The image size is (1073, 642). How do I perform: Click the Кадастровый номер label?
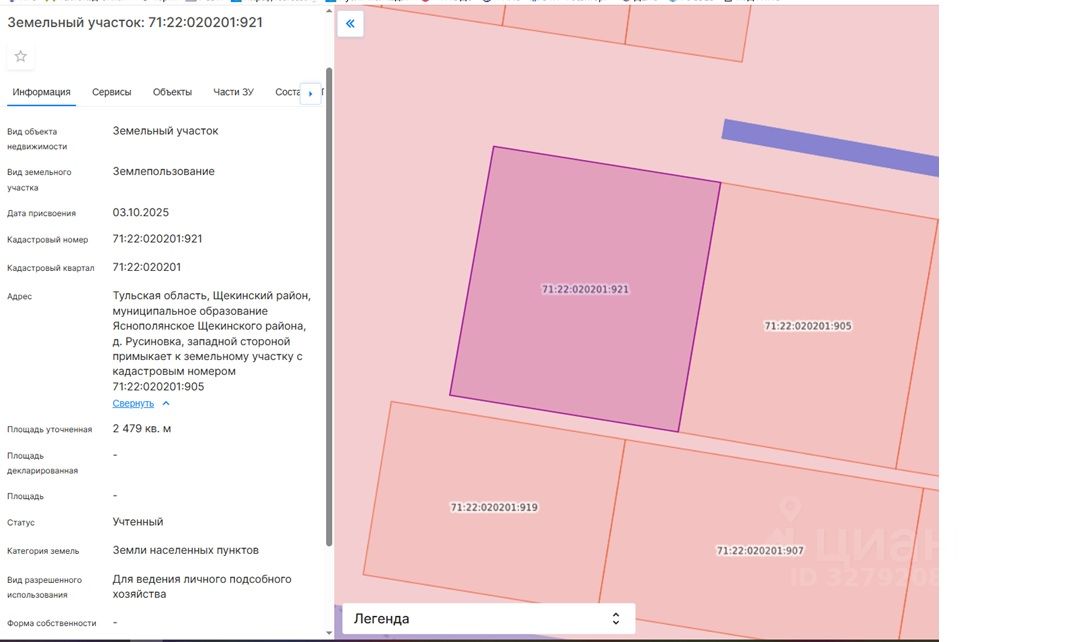pos(47,240)
